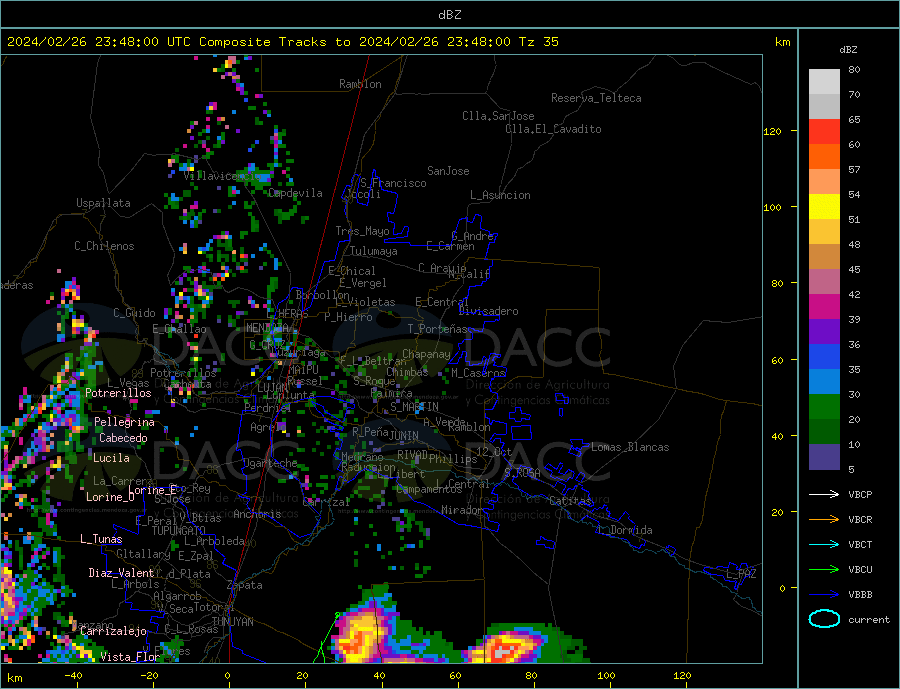The width and height of the screenshot is (900, 689).
Task: Click the RIVAD label
Action: pos(413,454)
